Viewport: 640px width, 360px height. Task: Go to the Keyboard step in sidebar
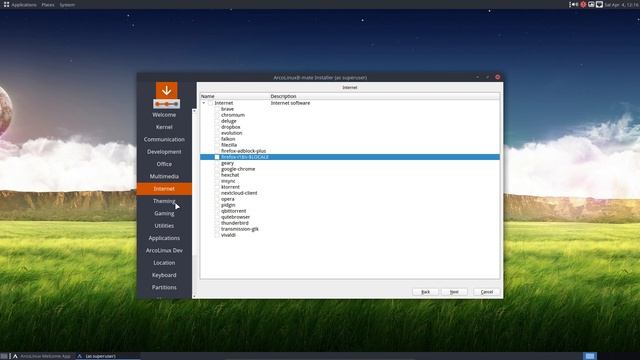[164, 275]
